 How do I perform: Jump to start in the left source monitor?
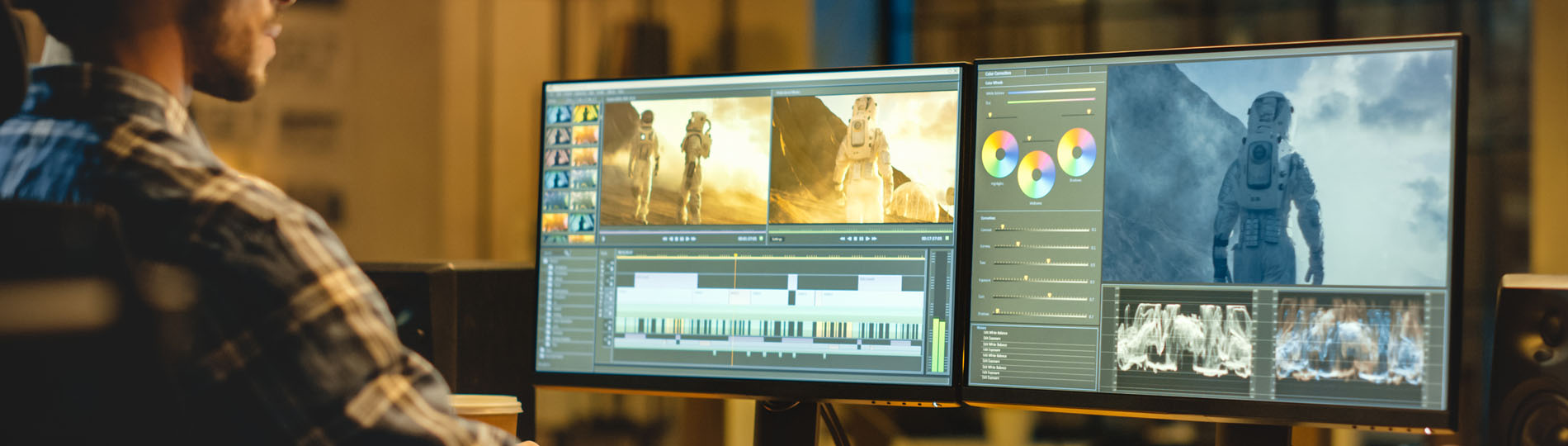[665, 239]
